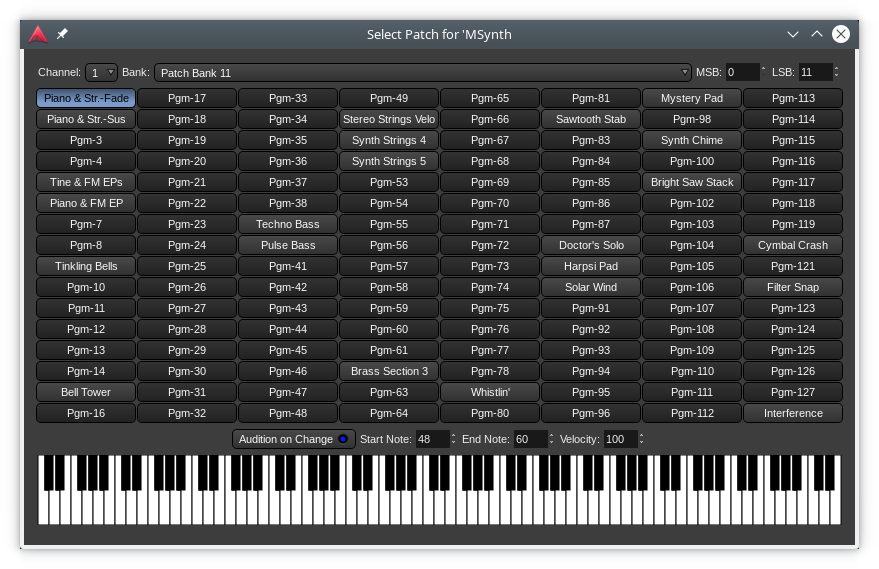Select the Pgm-17 patch
879x569 pixels.
pos(187,98)
